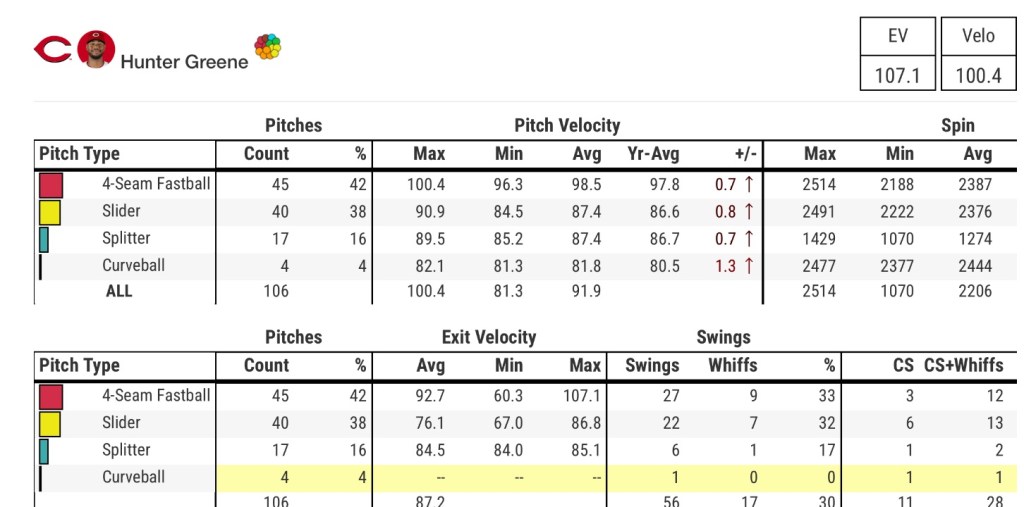Click the Splitter label in the Exit Velocity table
The width and height of the screenshot is (1024, 507).
click(126, 450)
